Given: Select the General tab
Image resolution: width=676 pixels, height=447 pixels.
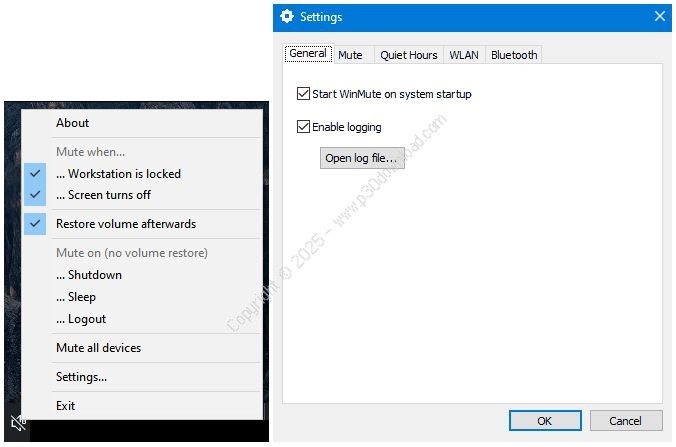Looking at the screenshot, I should coord(308,54).
